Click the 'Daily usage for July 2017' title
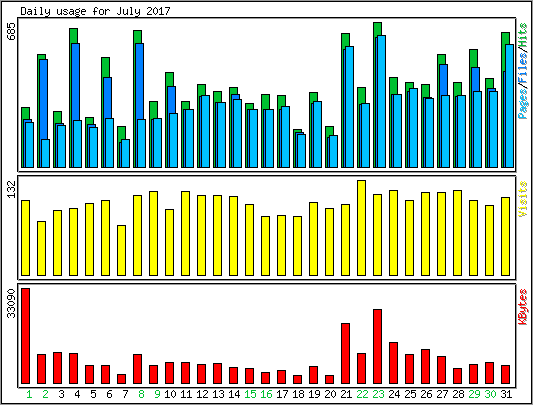 (x=95, y=11)
